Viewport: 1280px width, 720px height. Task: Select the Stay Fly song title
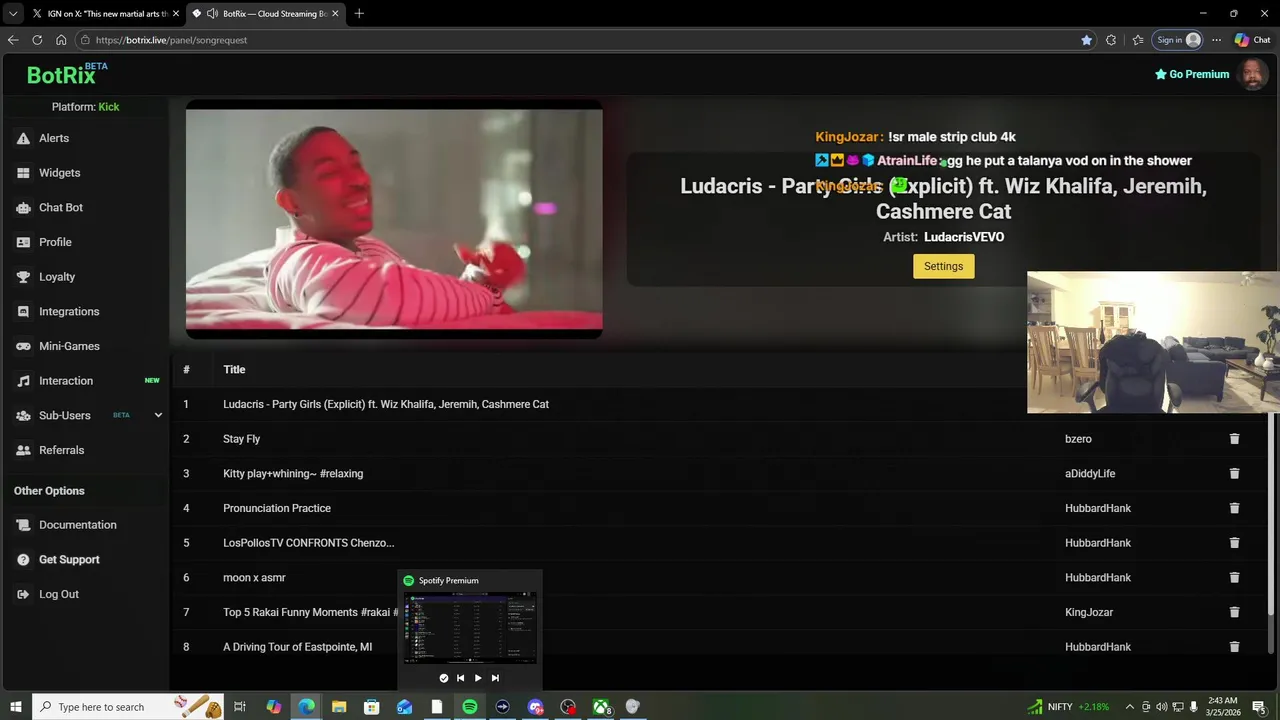241,439
